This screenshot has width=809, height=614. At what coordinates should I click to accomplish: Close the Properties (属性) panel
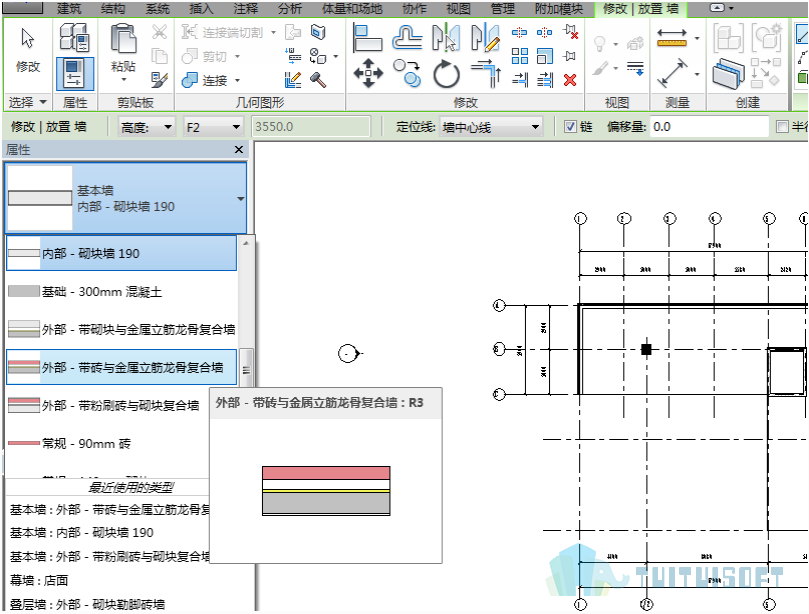tap(239, 150)
